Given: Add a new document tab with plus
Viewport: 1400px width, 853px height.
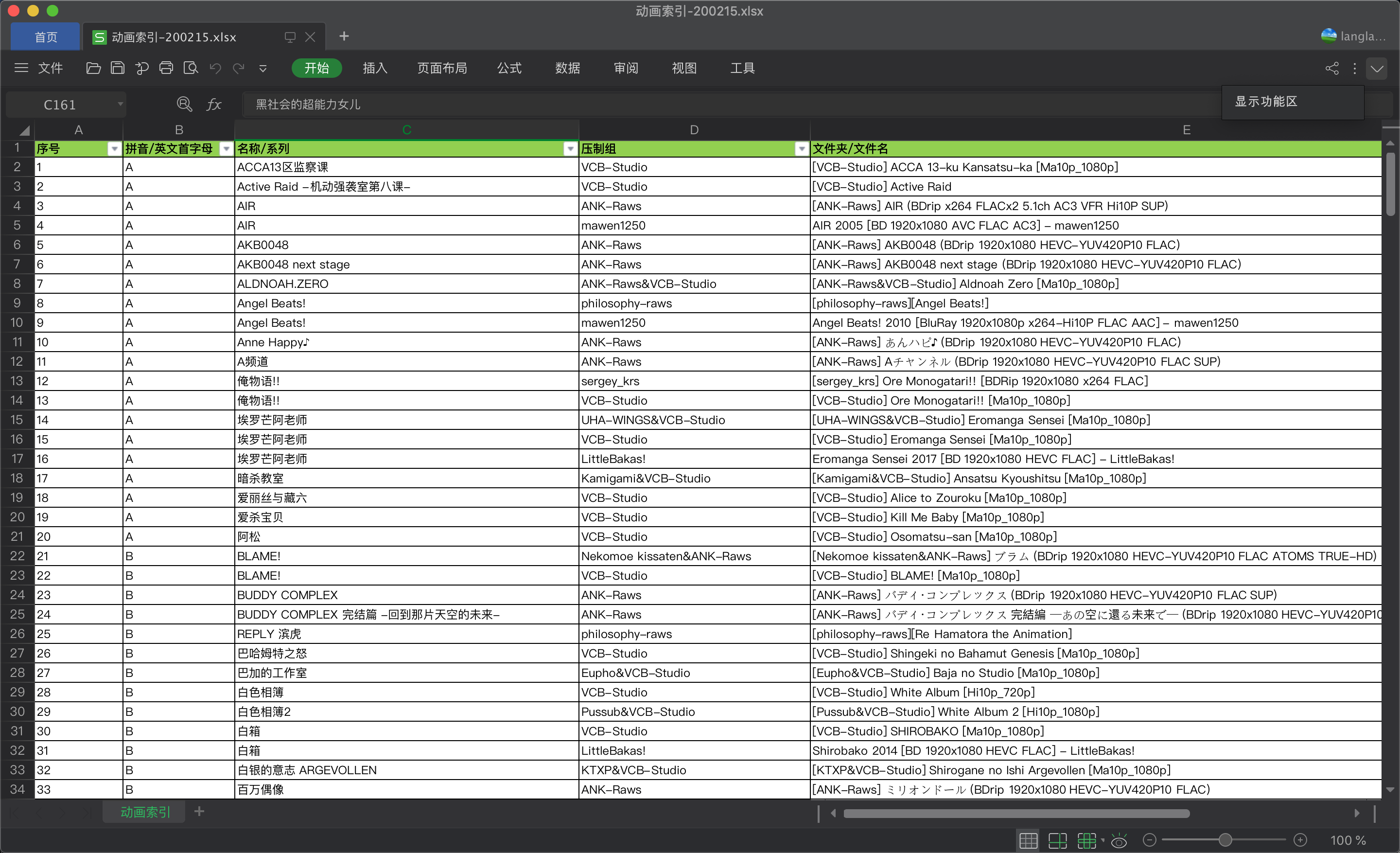Looking at the screenshot, I should pos(344,36).
